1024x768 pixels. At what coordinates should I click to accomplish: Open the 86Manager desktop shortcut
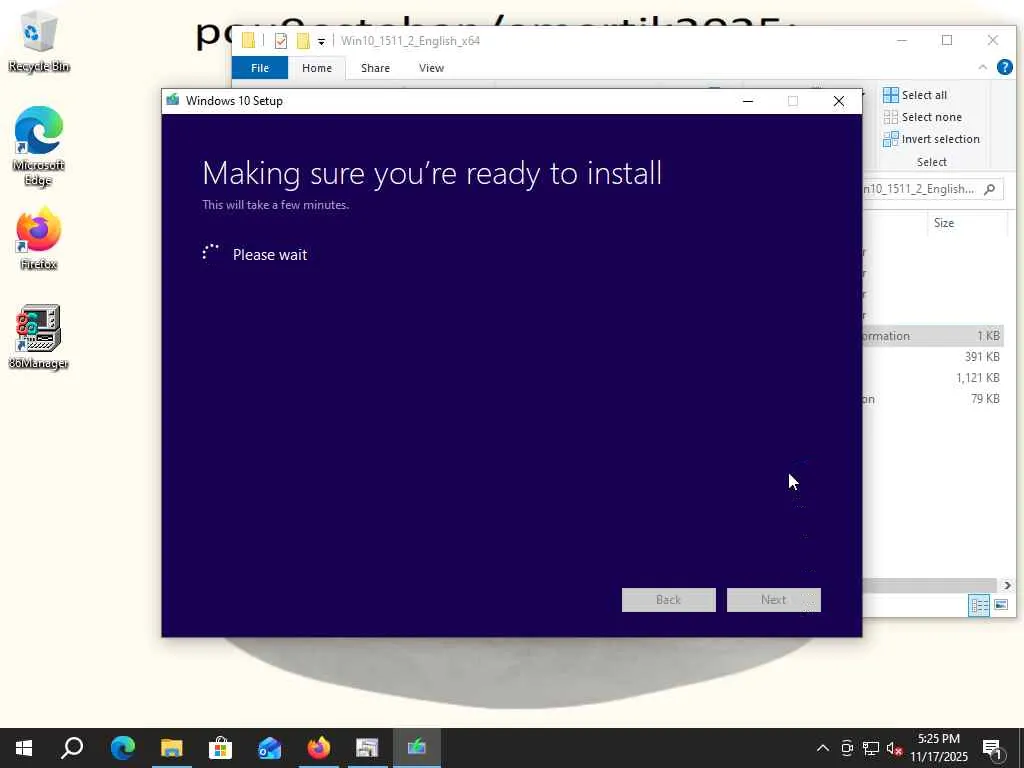coord(39,337)
